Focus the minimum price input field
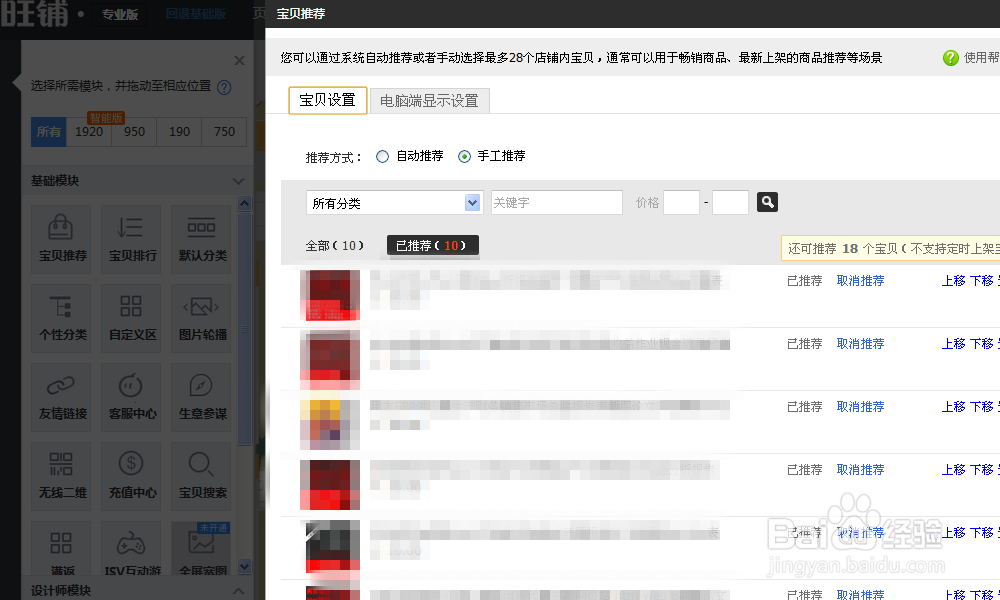Viewport: 1000px width, 600px height. tap(681, 203)
